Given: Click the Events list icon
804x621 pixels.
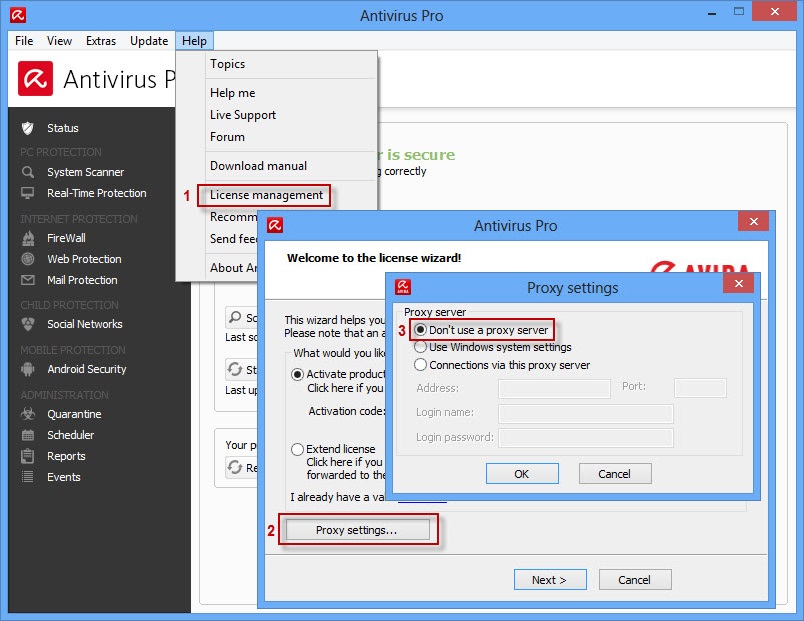Looking at the screenshot, I should 28,477.
